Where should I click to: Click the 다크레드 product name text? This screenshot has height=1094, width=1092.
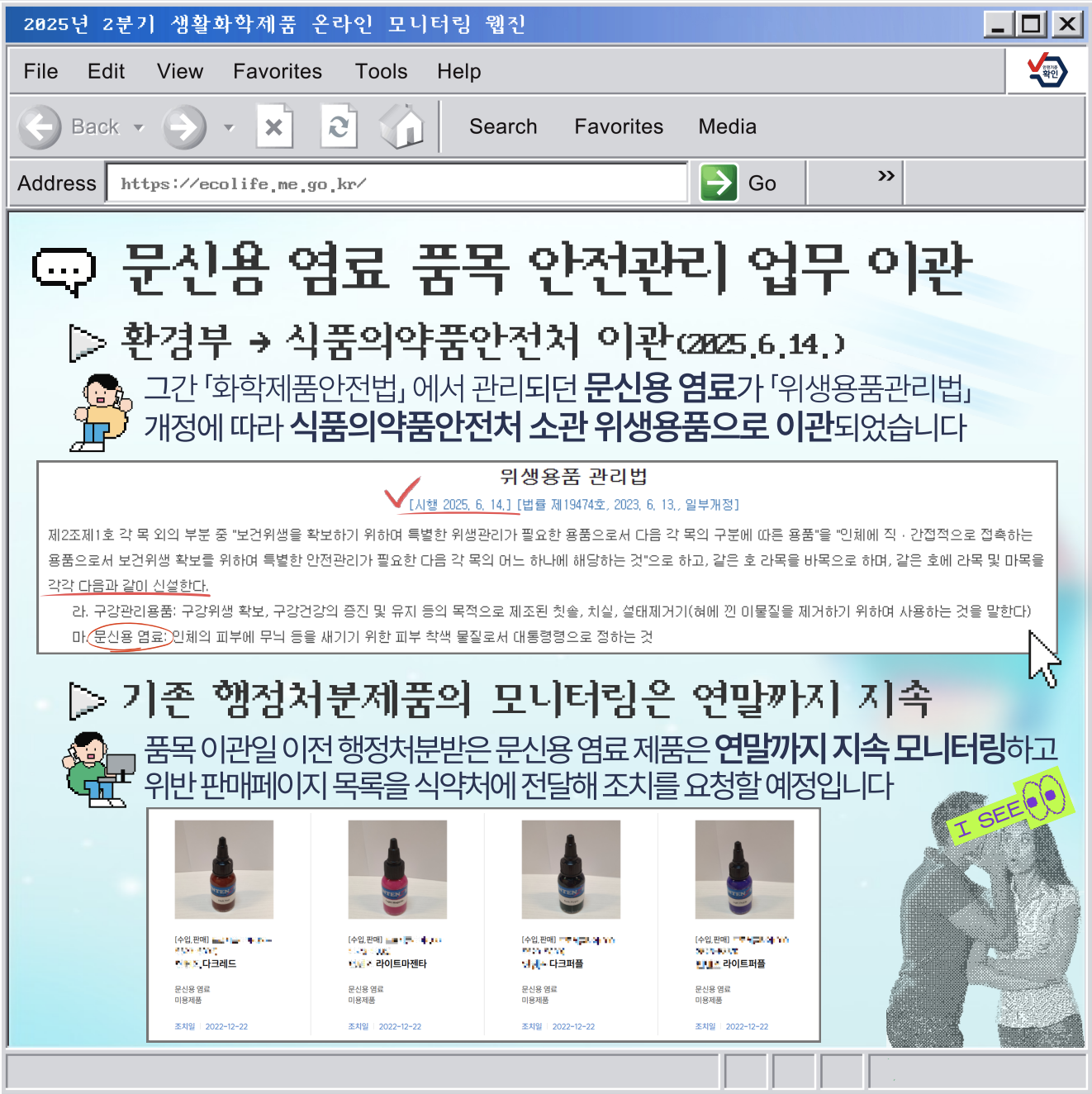218,964
